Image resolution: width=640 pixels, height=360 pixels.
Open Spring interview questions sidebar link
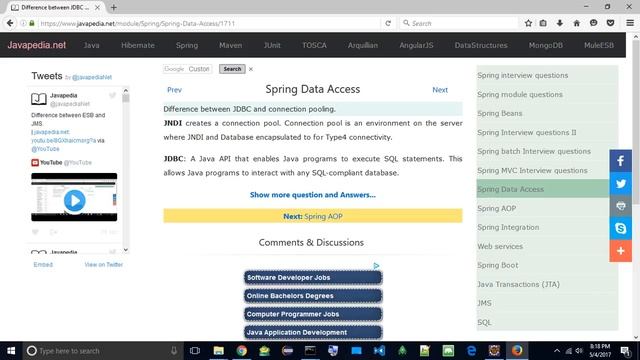[522, 76]
